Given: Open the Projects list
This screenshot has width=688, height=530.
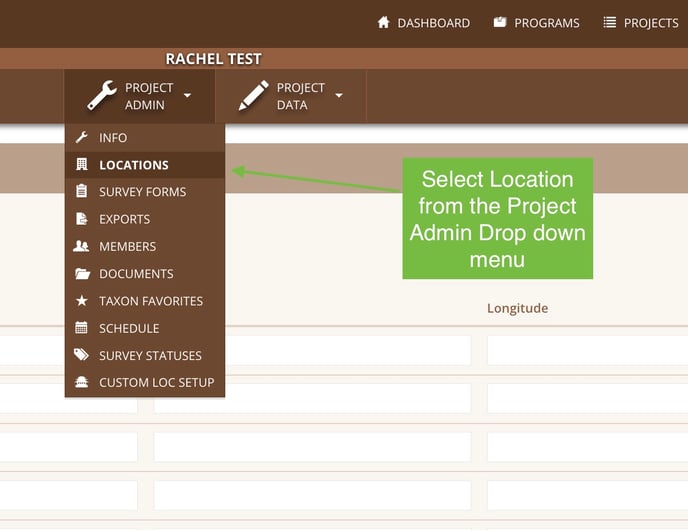Looking at the screenshot, I should pos(641,23).
